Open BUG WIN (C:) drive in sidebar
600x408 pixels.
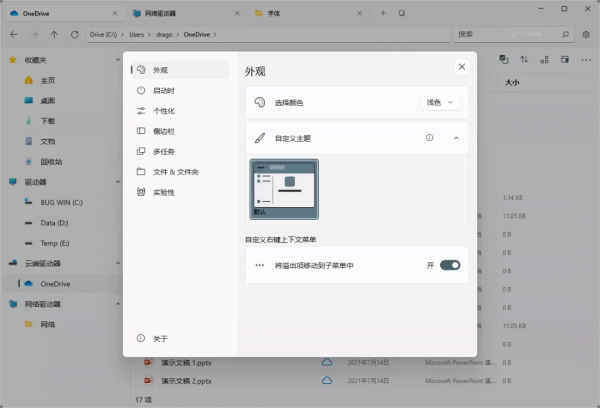tap(61, 202)
